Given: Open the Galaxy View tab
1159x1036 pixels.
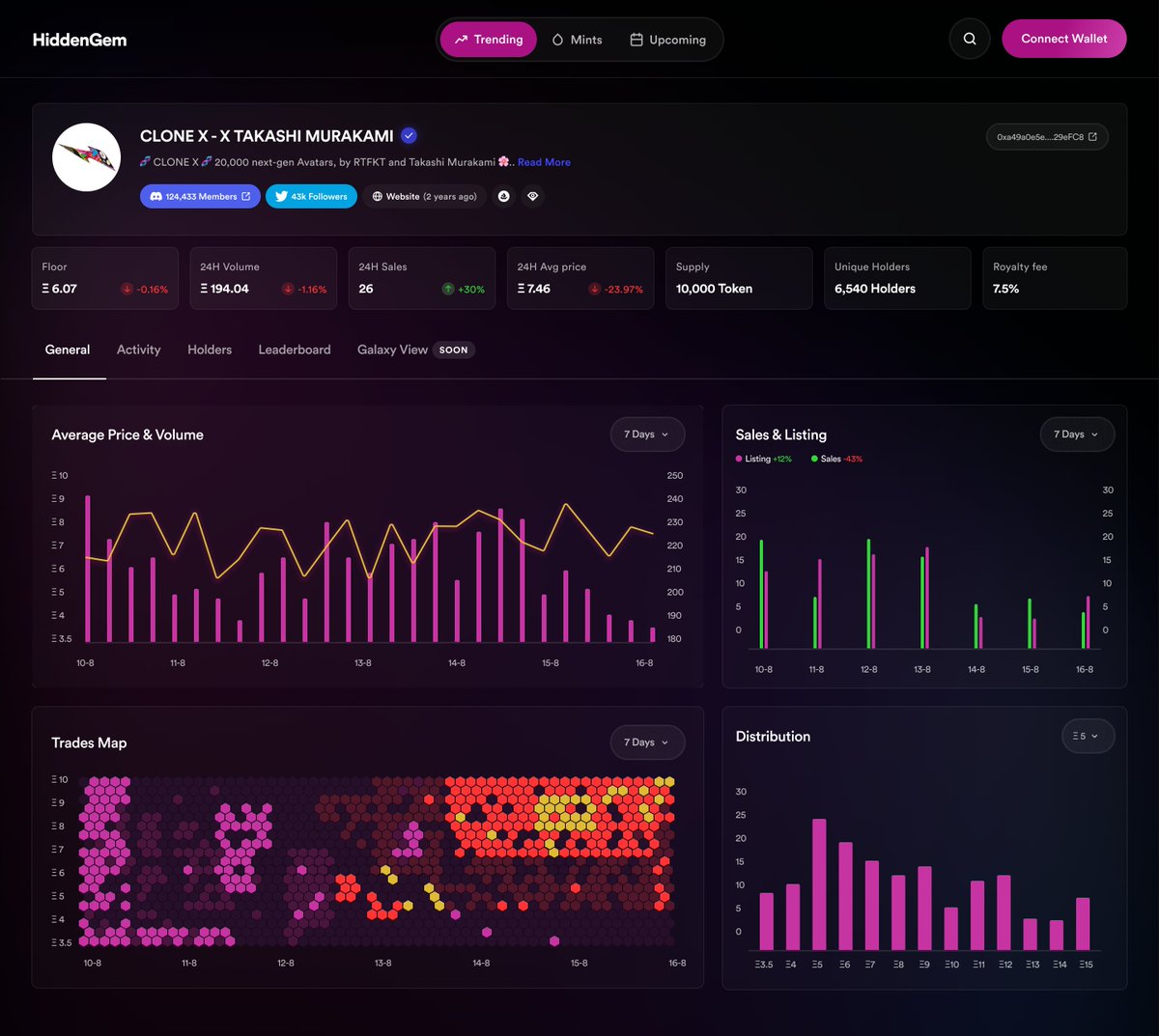Looking at the screenshot, I should (x=392, y=350).
